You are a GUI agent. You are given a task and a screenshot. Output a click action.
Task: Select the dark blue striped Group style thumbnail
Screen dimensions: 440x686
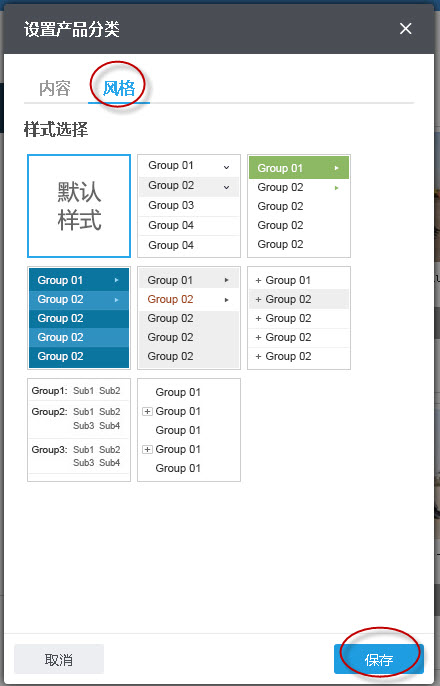pyautogui.click(x=79, y=318)
